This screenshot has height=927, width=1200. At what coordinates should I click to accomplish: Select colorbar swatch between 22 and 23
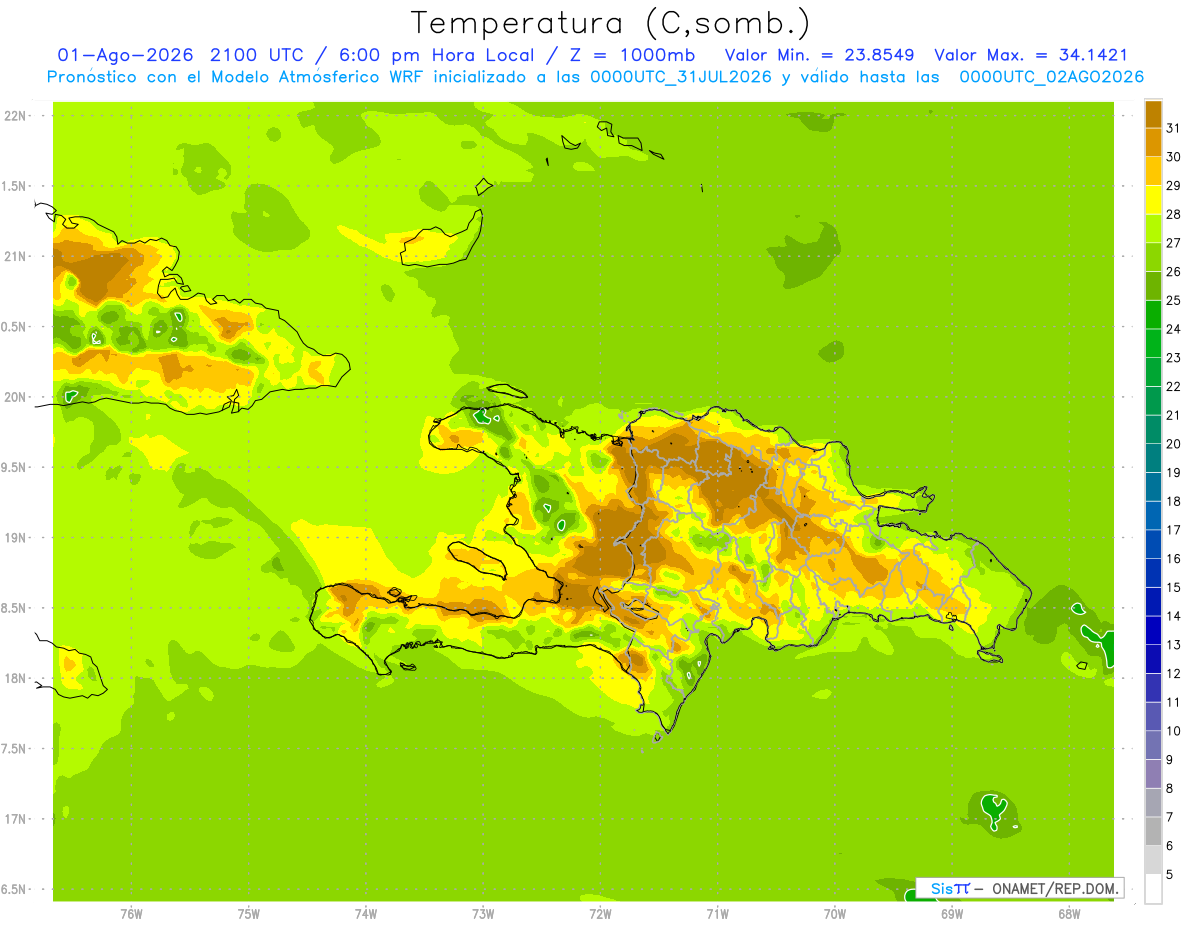1153,372
